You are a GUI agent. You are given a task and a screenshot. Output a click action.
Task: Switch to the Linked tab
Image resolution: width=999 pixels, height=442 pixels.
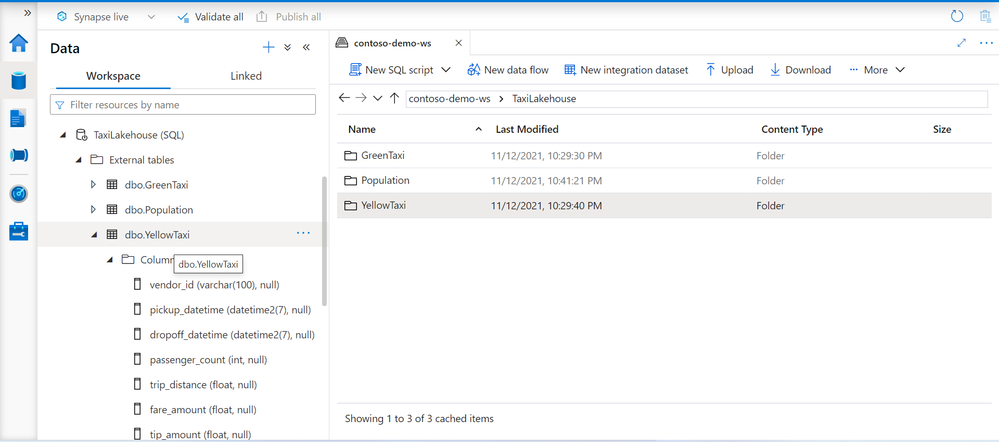(x=246, y=76)
